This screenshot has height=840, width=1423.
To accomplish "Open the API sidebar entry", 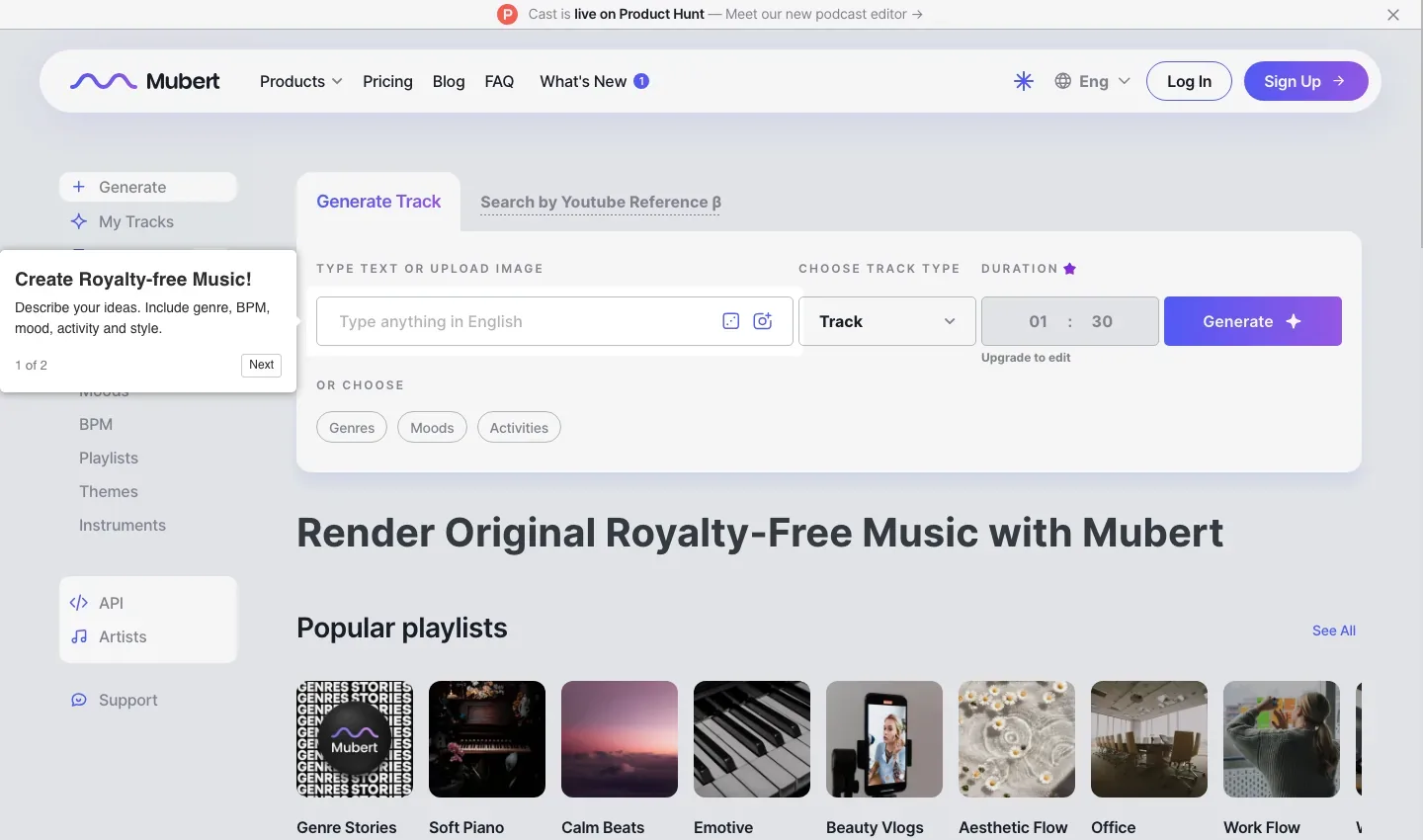I will tap(97, 603).
